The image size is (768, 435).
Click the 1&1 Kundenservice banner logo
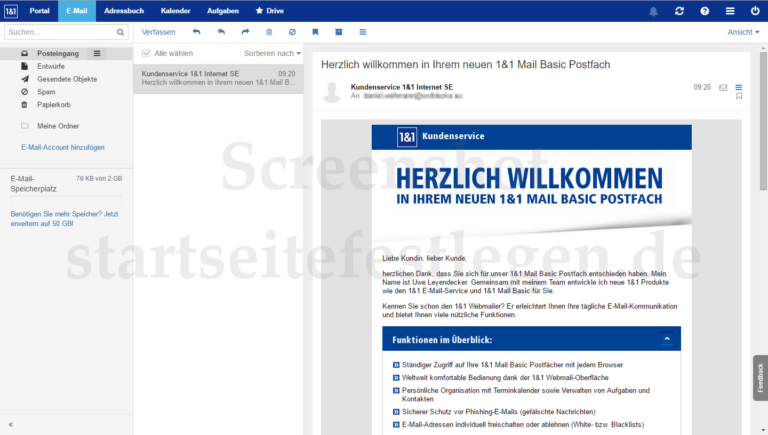[407, 137]
